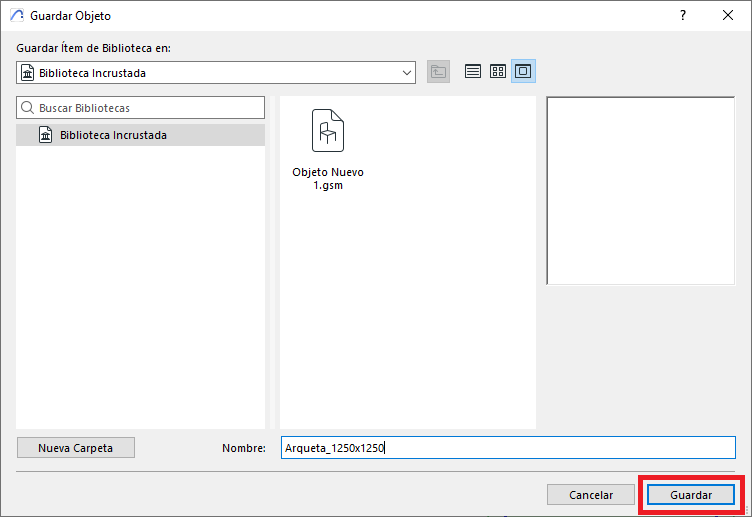Focus the Nombre text field
Screen dimensions: 752x517
(508, 448)
